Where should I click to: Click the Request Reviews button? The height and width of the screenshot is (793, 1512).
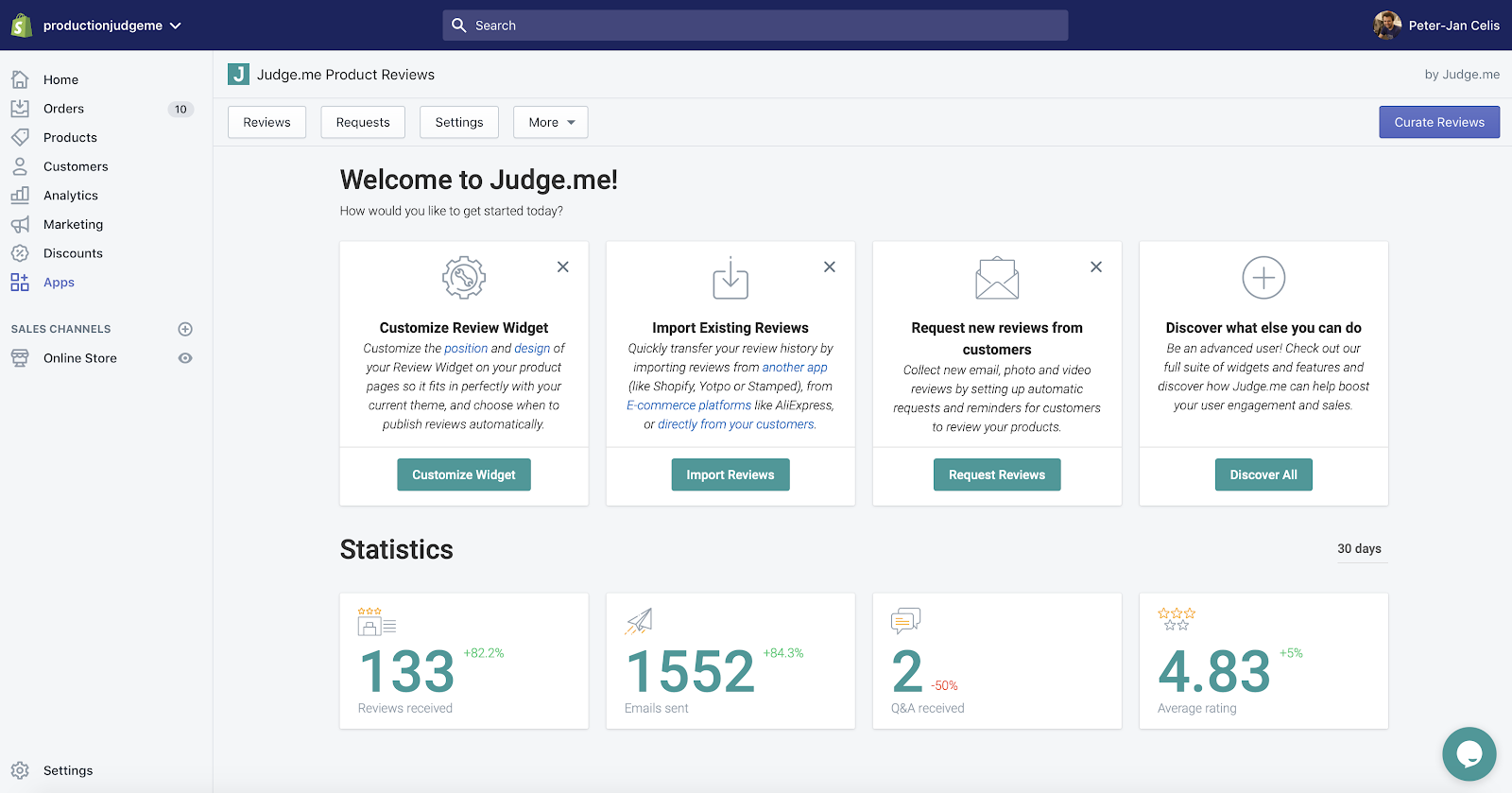997,474
